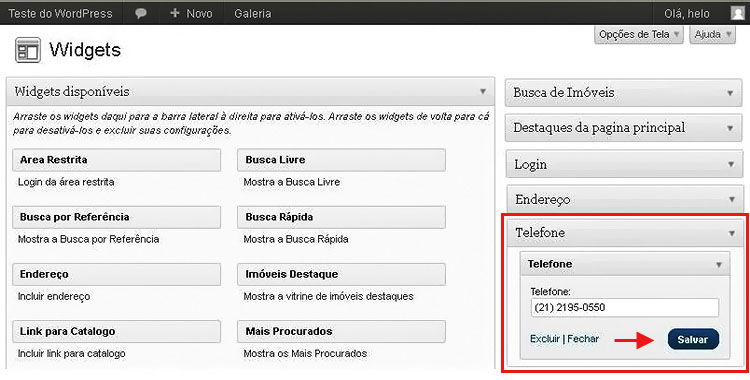Click the text 'Incluir link para catalogo'
This screenshot has height=380, width=750.
72,354
